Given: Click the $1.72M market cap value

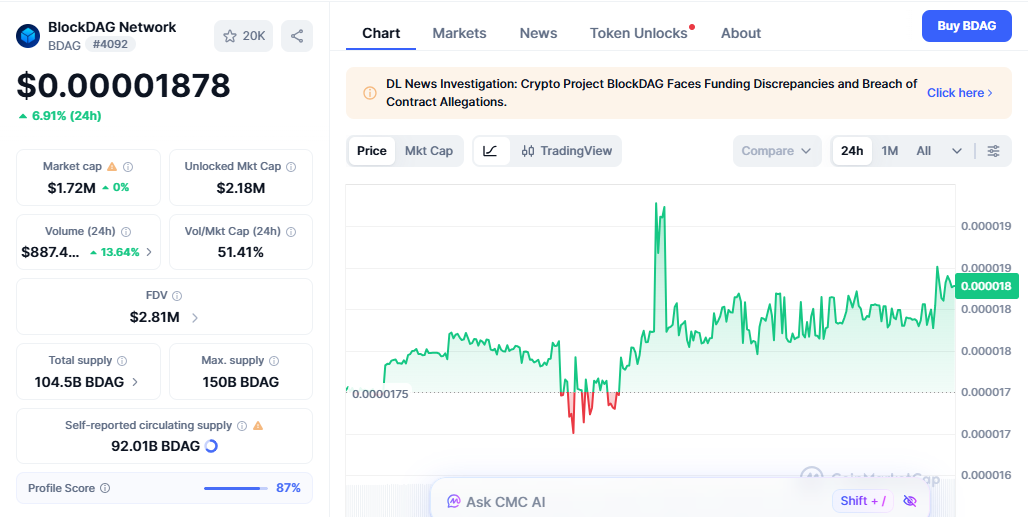Looking at the screenshot, I should pyautogui.click(x=71, y=188).
